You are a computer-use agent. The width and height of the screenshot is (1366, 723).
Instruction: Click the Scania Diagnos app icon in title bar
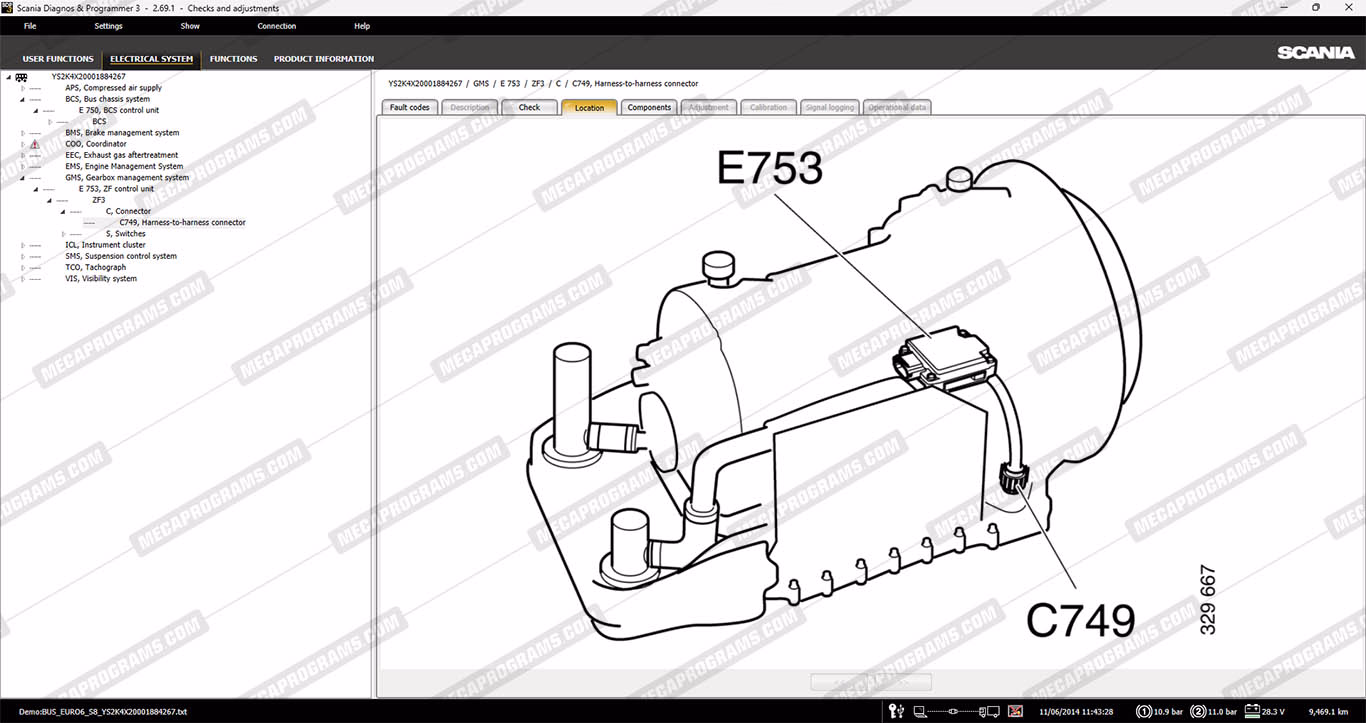tap(7, 8)
